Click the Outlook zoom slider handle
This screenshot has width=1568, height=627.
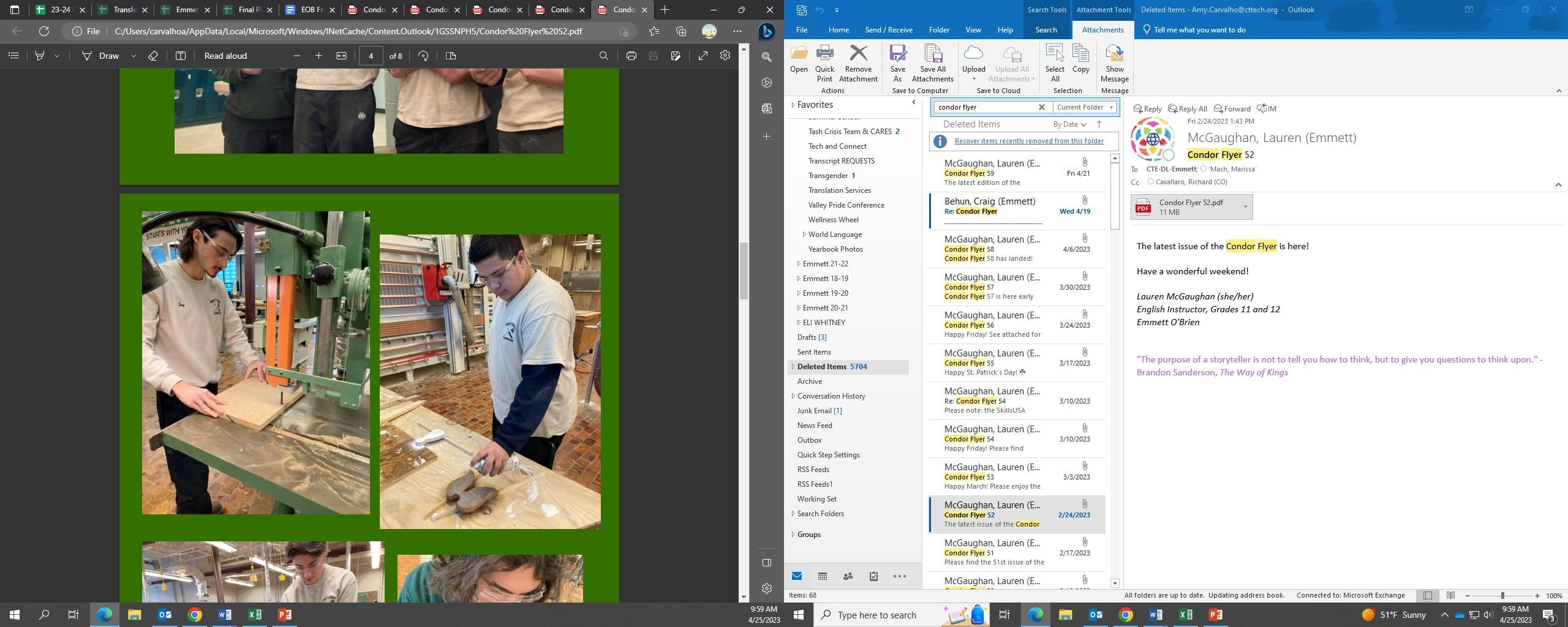point(1502,596)
